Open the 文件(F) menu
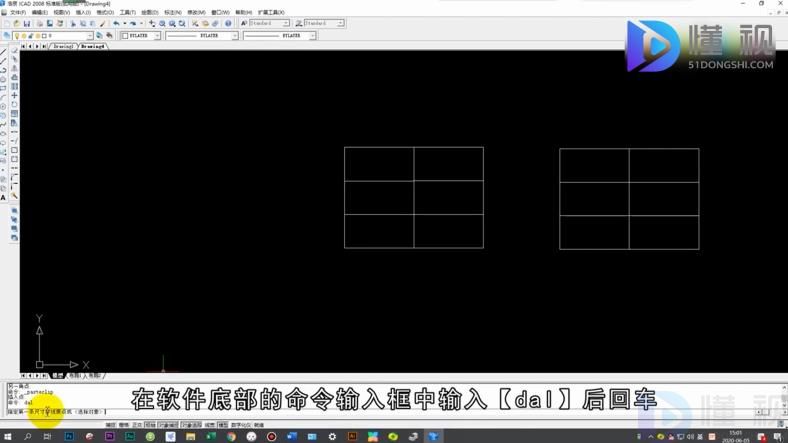 tap(18, 12)
